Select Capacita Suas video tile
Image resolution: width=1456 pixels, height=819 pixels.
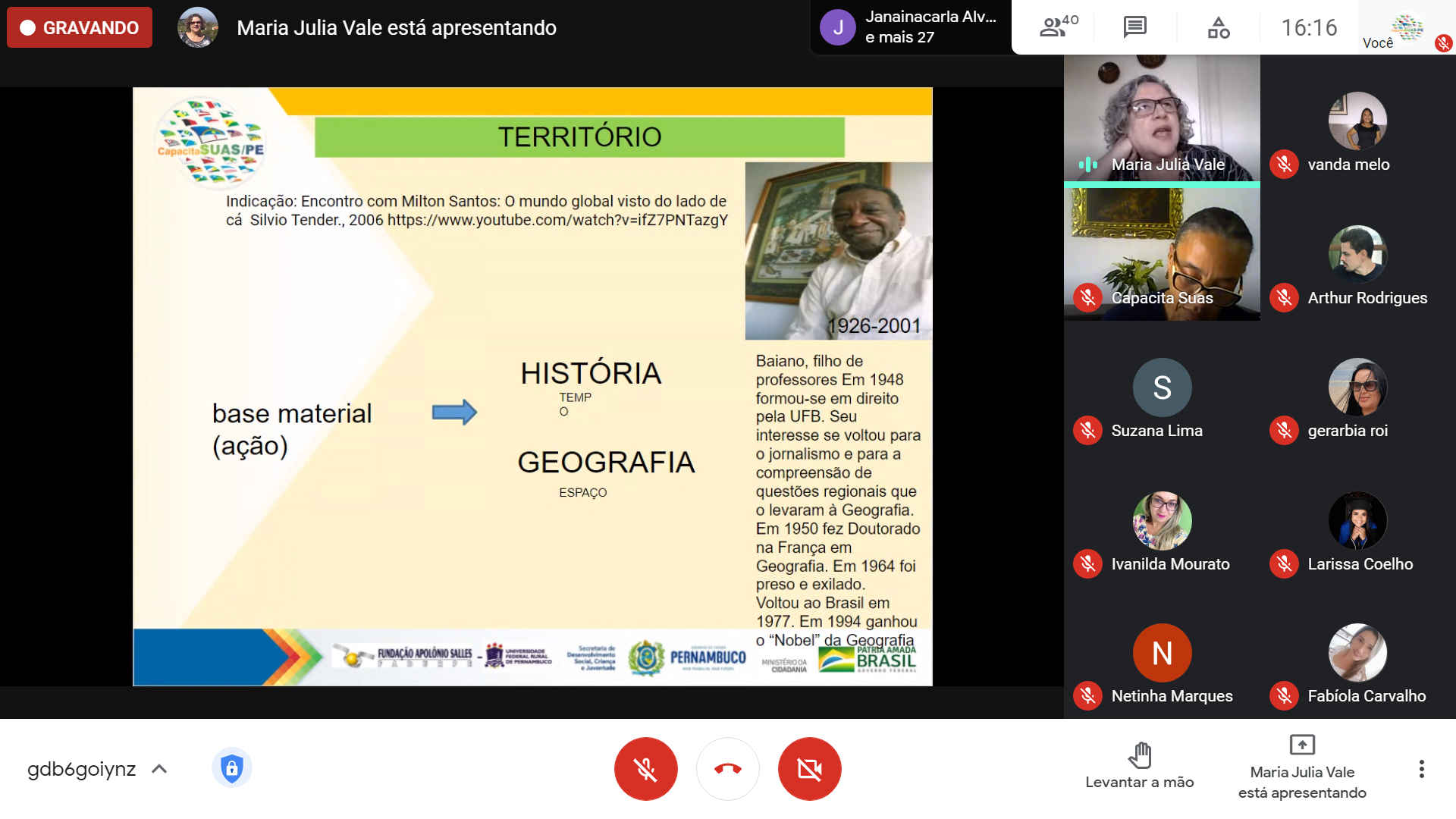coord(1161,254)
